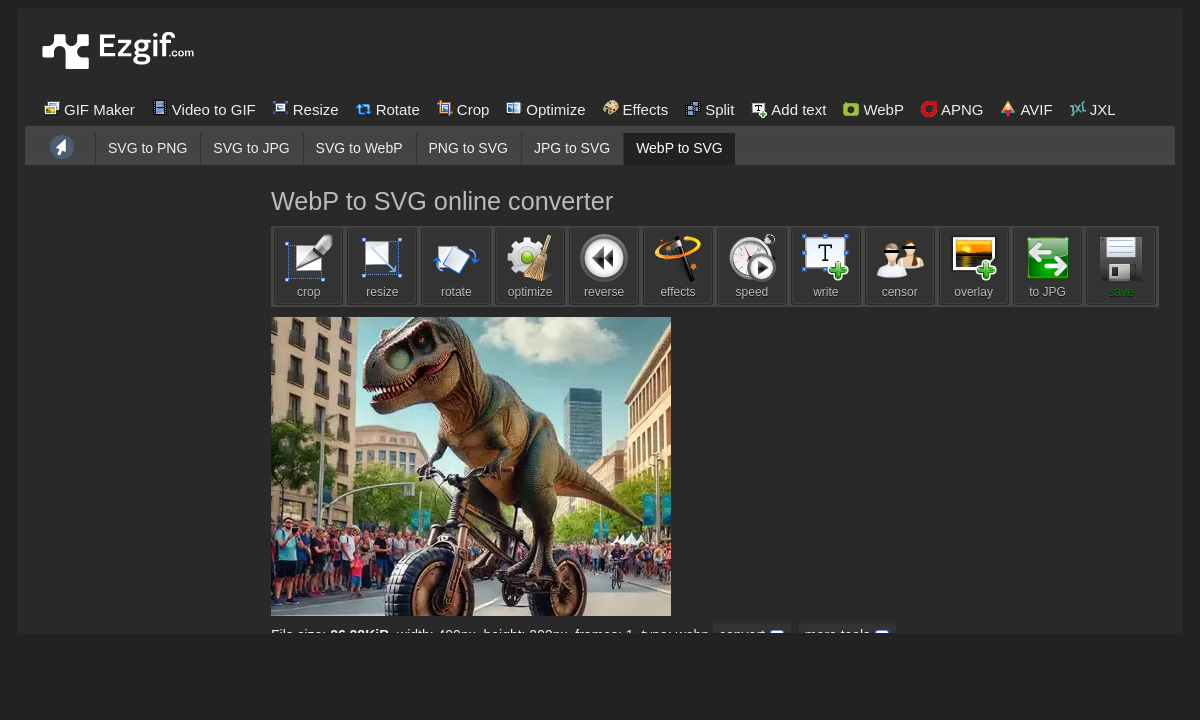
Task: Select the optimize tool
Action: (530, 266)
